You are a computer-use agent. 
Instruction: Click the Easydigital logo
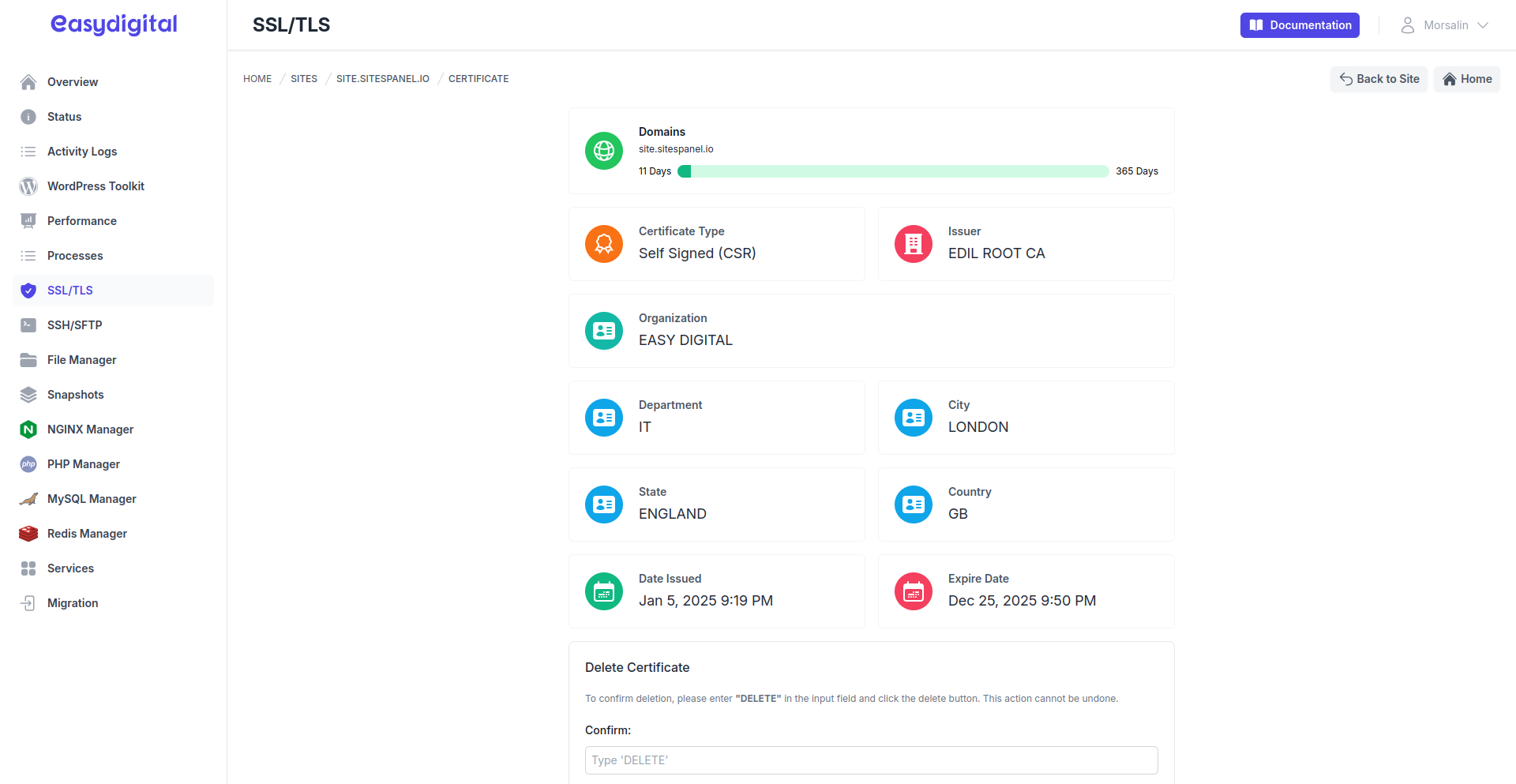114,24
